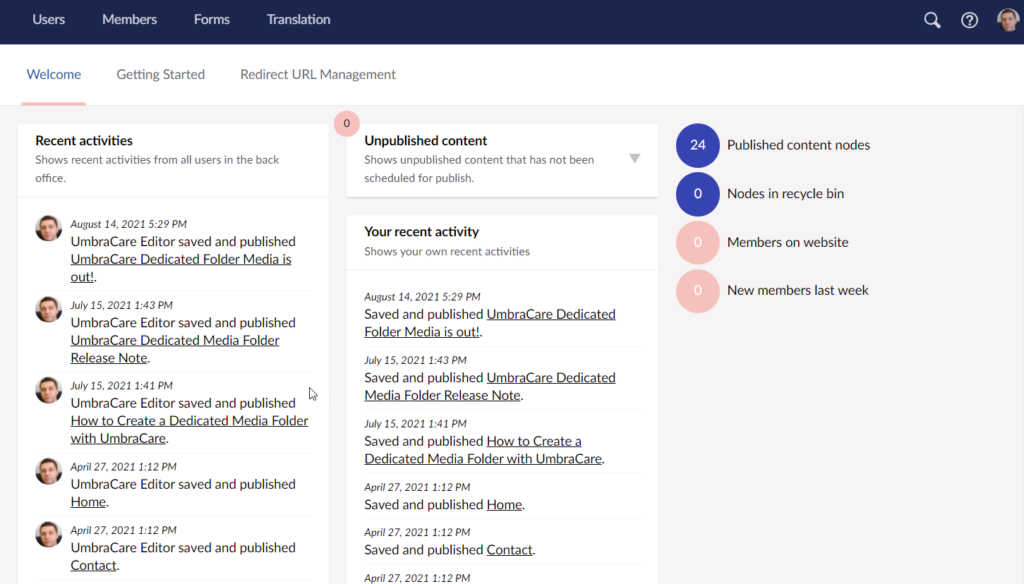The image size is (1024, 584).
Task: Open the Users section
Action: (x=48, y=19)
